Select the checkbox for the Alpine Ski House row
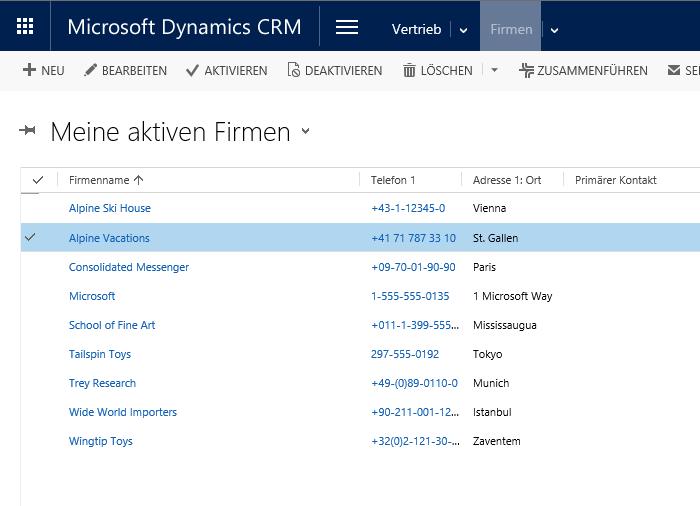Image resolution: width=700 pixels, height=506 pixels. 30,208
